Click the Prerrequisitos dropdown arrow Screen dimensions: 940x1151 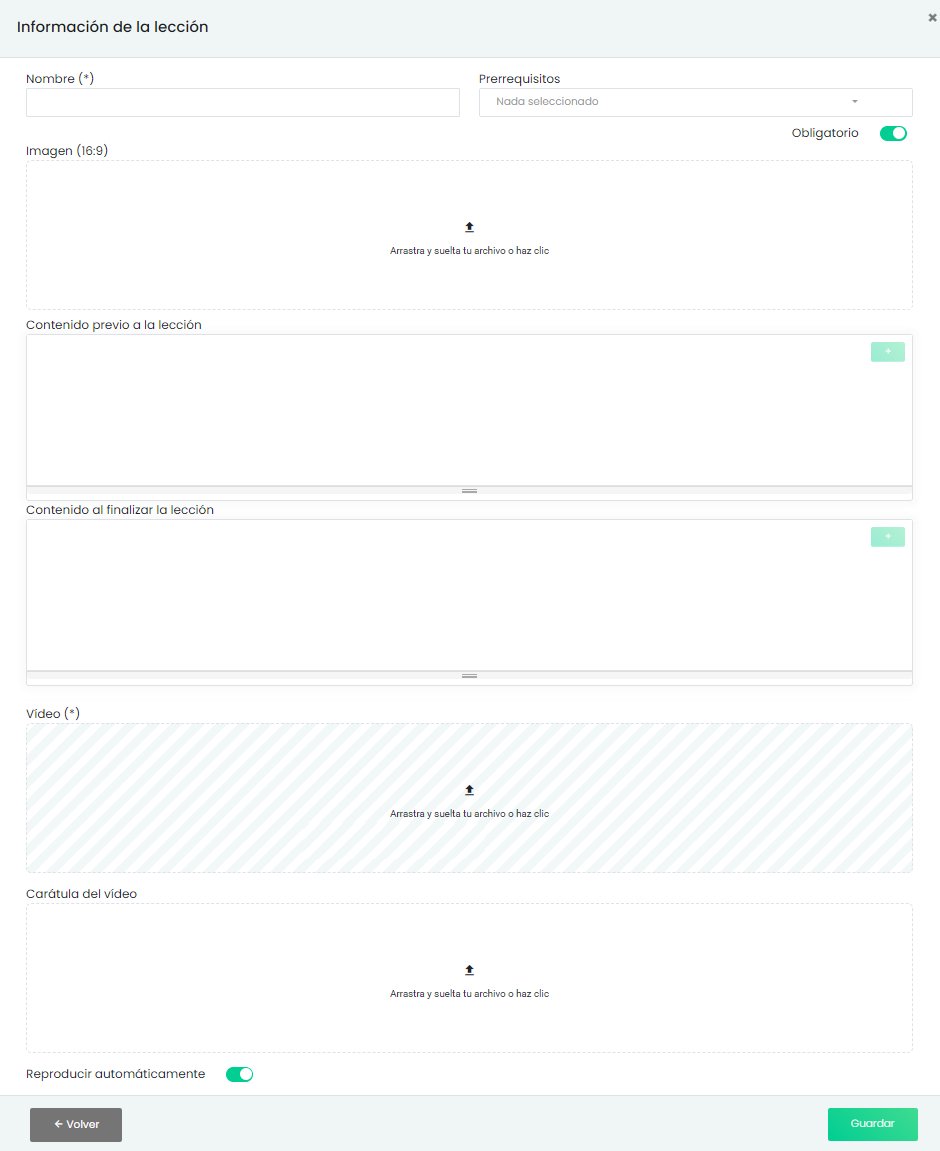855,102
